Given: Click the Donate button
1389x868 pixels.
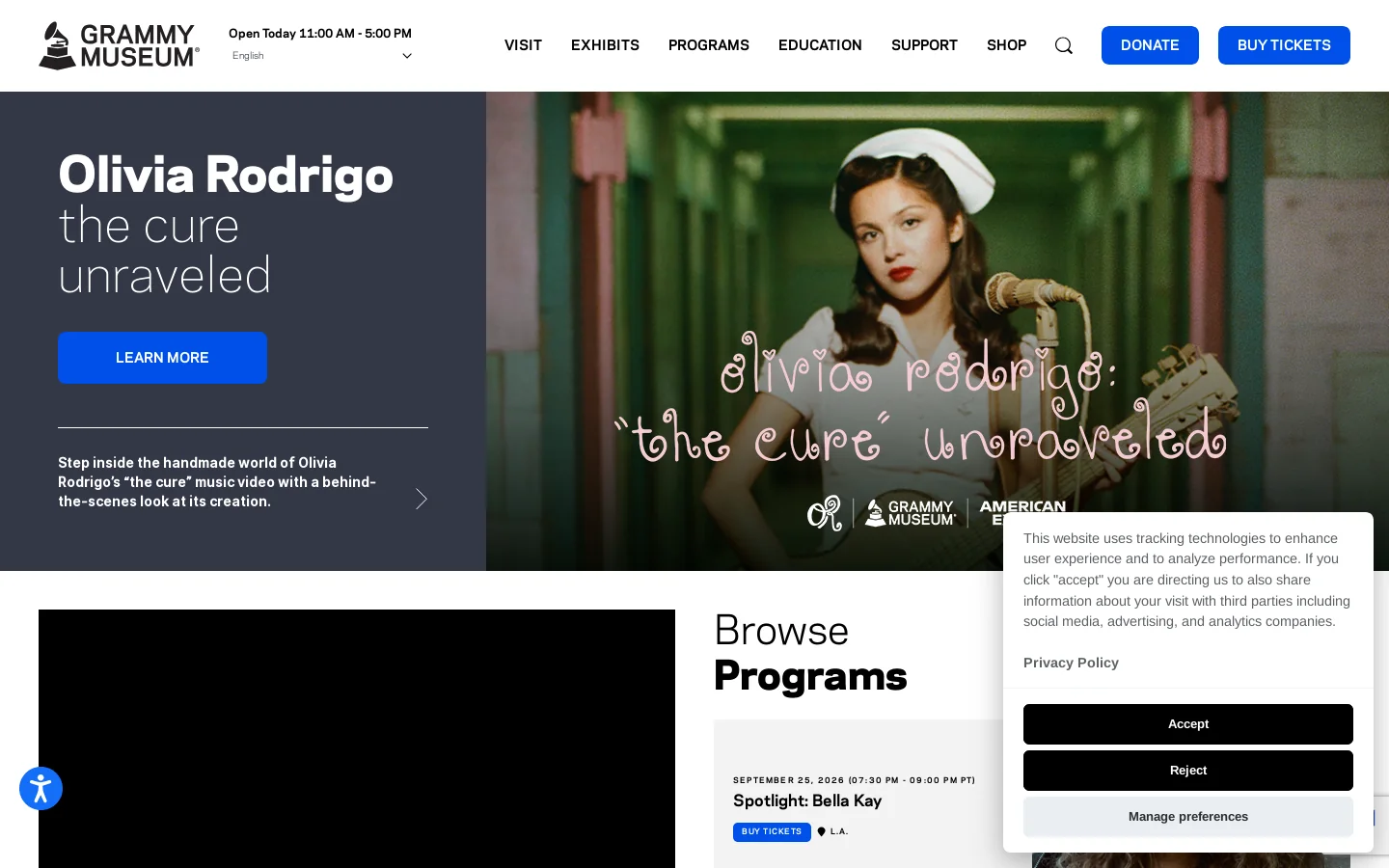Looking at the screenshot, I should coord(1150,45).
